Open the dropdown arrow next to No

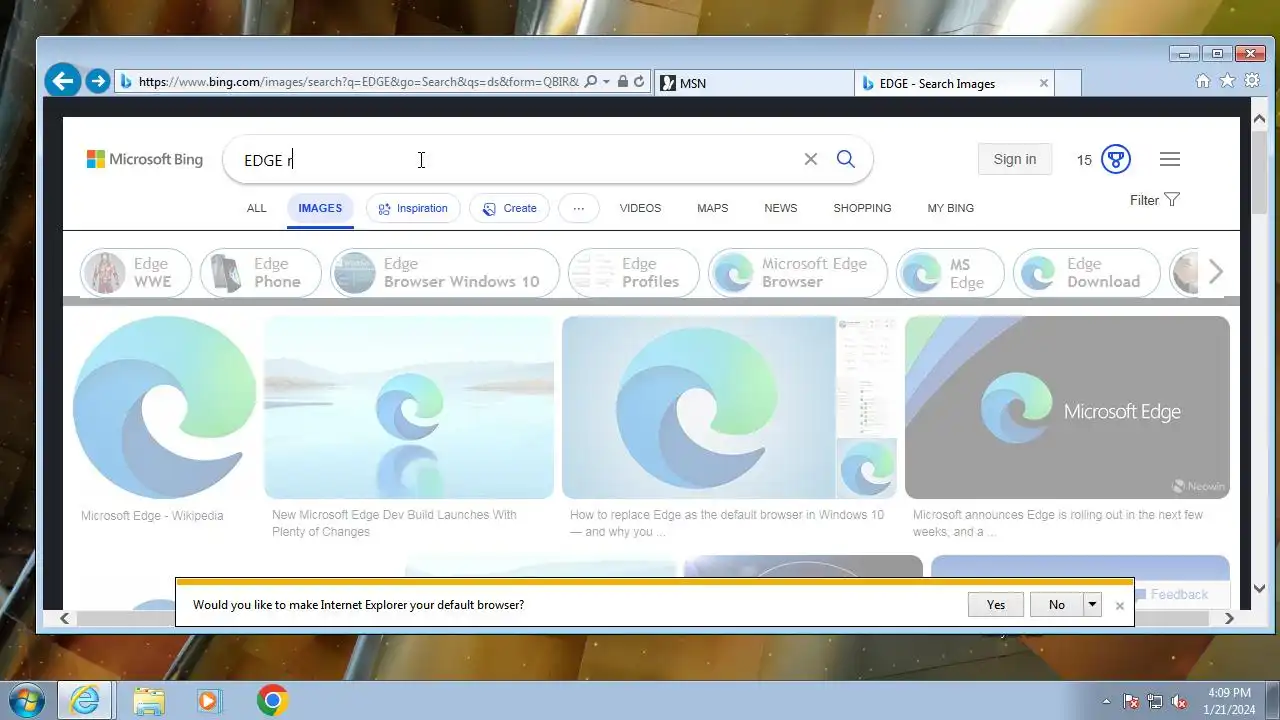coord(1093,604)
